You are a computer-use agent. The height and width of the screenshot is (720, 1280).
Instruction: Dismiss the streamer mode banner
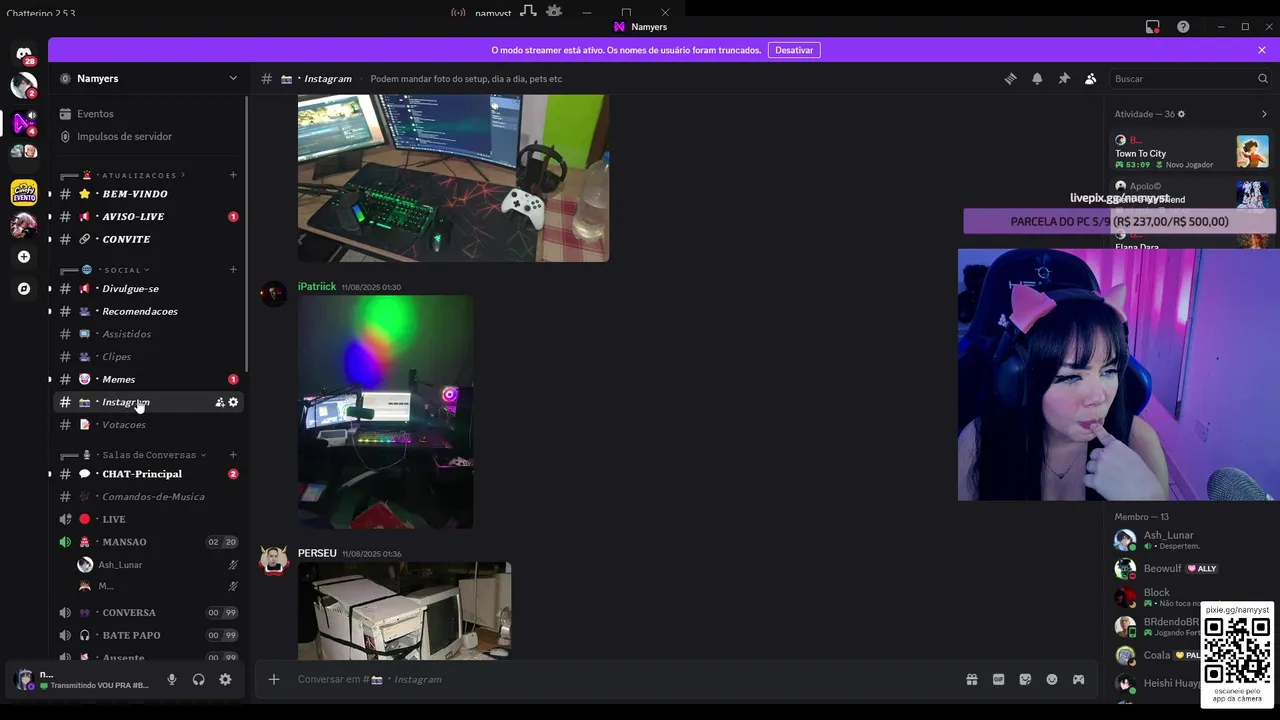tap(1262, 50)
